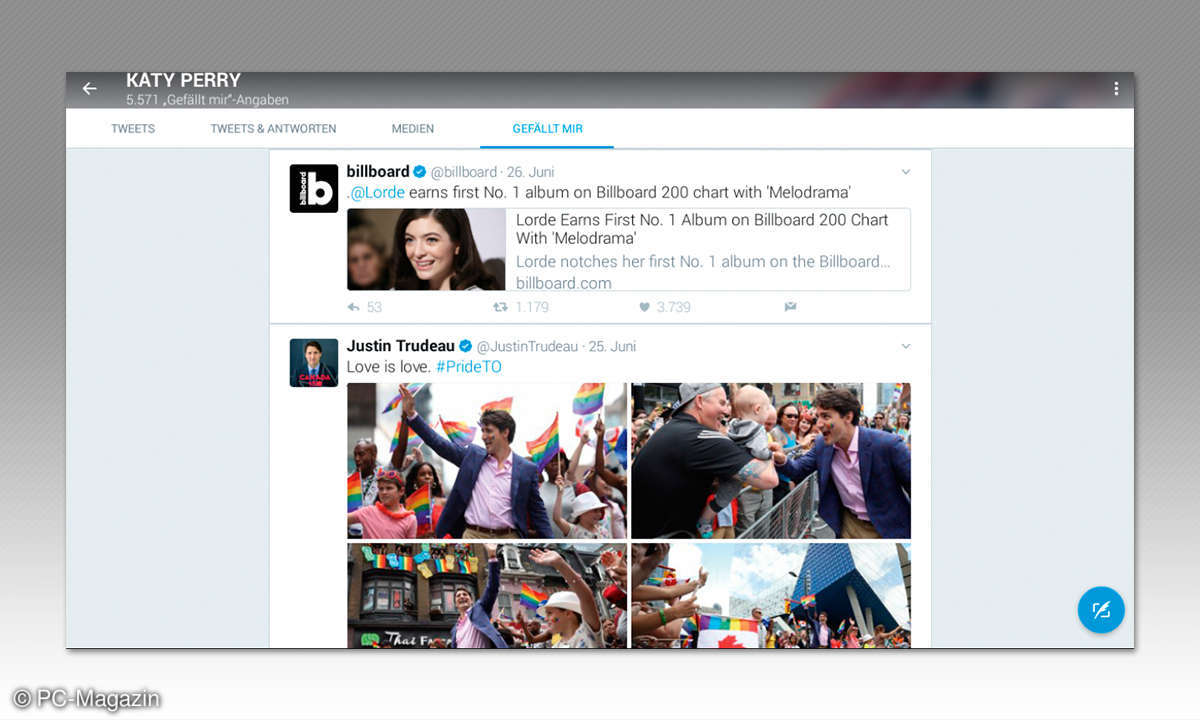Screen dimensions: 1200x720
Task: Open bottom-right photo with Canada flag
Action: click(x=771, y=595)
